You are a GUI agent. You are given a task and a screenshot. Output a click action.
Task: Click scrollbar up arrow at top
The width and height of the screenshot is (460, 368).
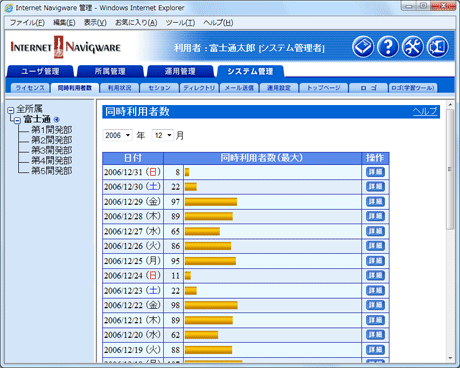click(x=450, y=105)
